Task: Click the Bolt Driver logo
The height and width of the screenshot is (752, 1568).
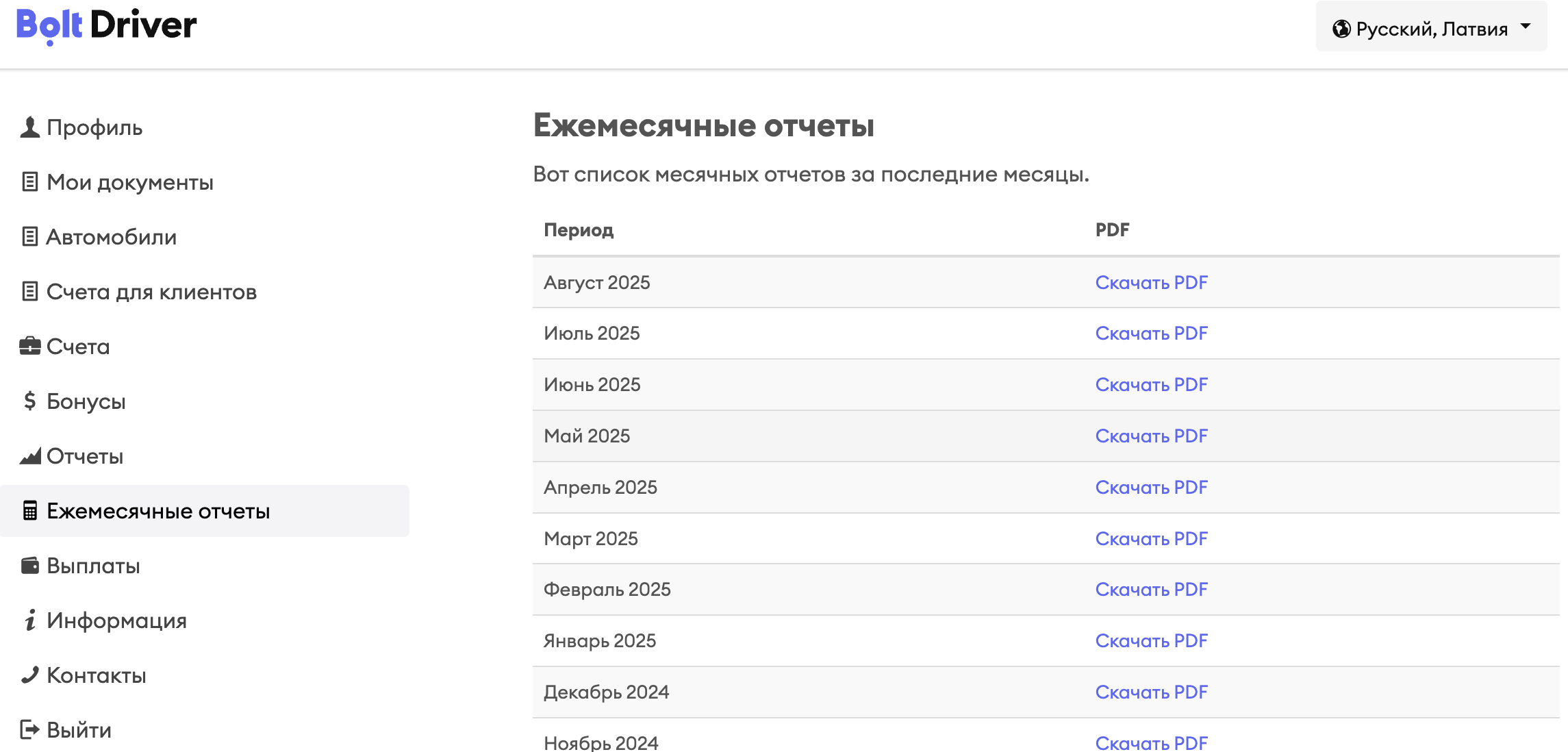Action: pyautogui.click(x=106, y=25)
